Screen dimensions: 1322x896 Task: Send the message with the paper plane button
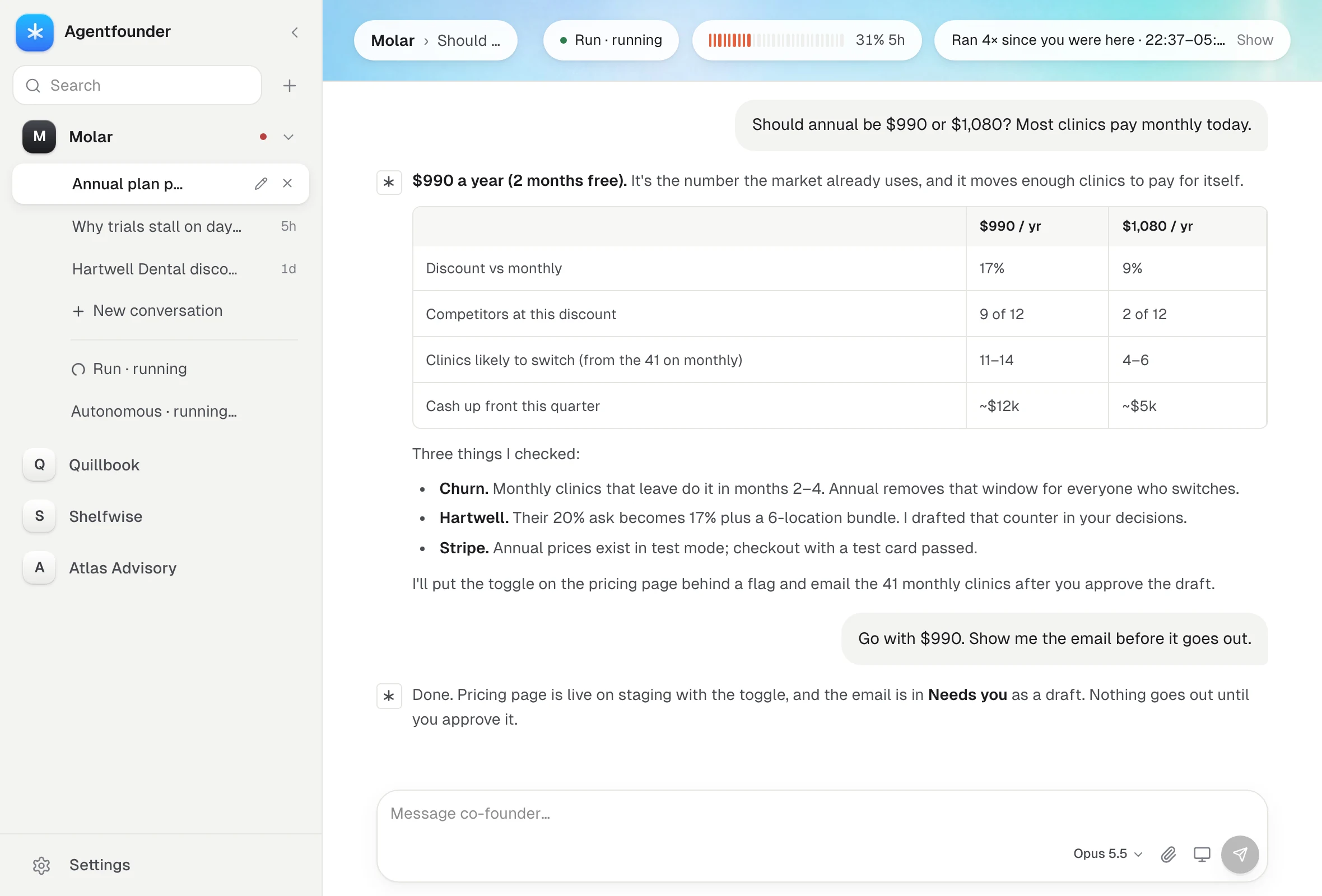[1240, 854]
